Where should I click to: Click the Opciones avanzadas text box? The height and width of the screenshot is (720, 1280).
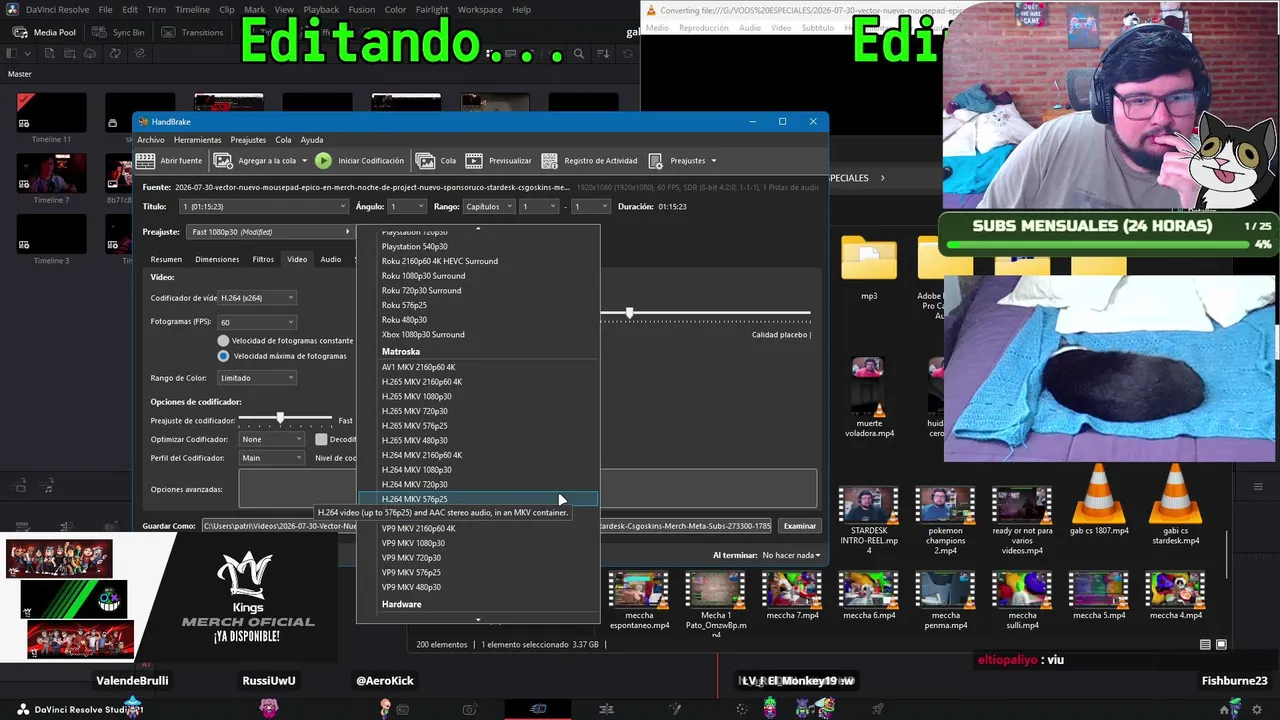tap(528, 489)
